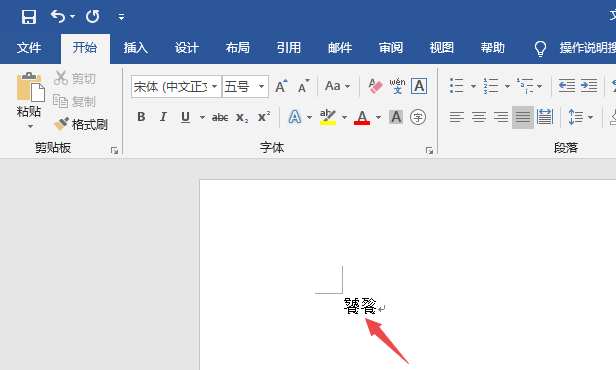The width and height of the screenshot is (616, 370).
Task: Switch to the 开始 ribbon tab
Action: (85, 48)
